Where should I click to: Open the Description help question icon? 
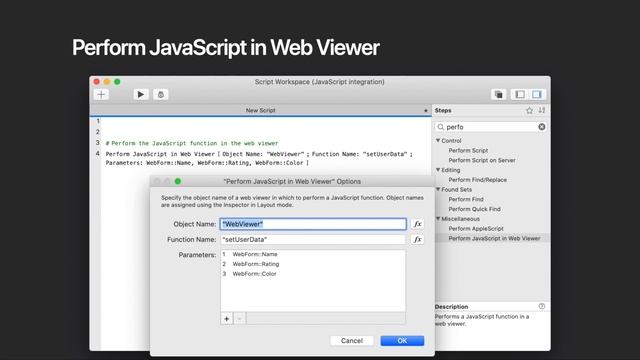(542, 306)
